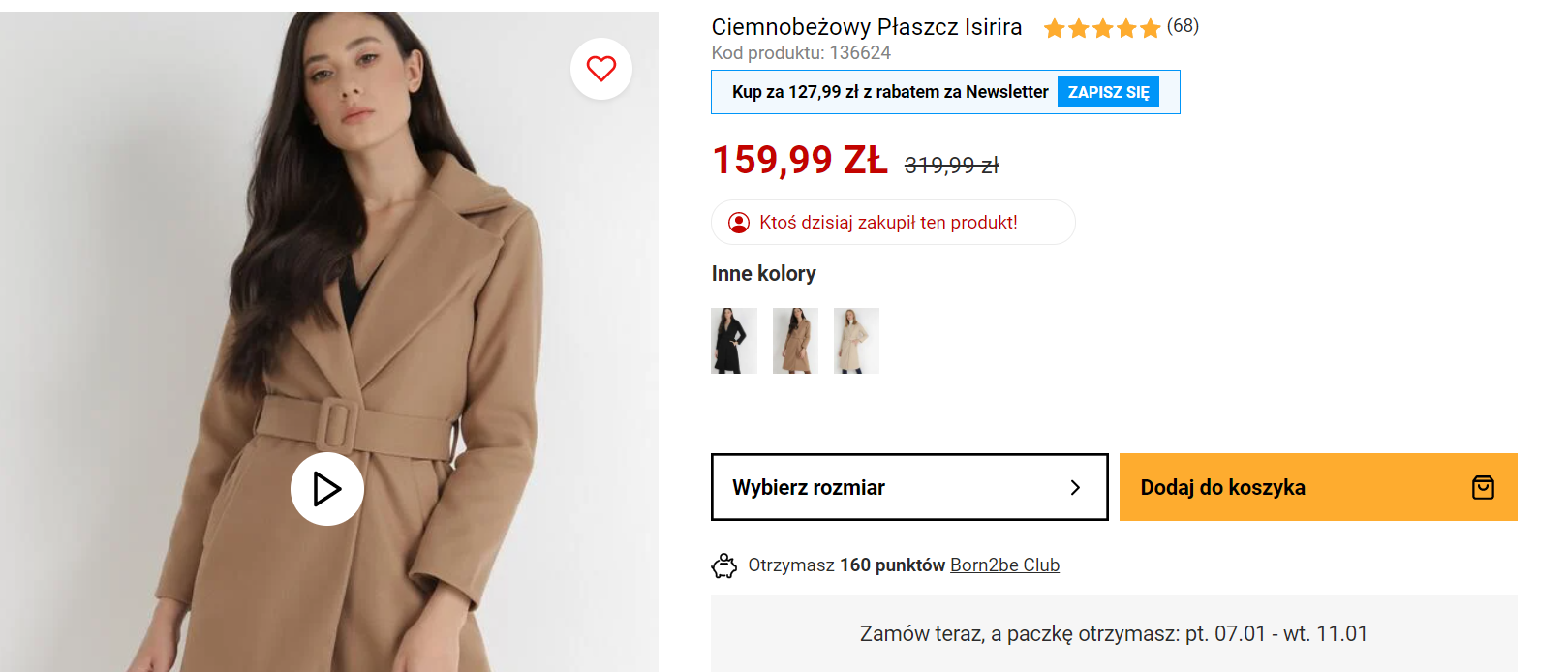Select the black coat color variant
Screen dimensions: 1568x672
734,341
